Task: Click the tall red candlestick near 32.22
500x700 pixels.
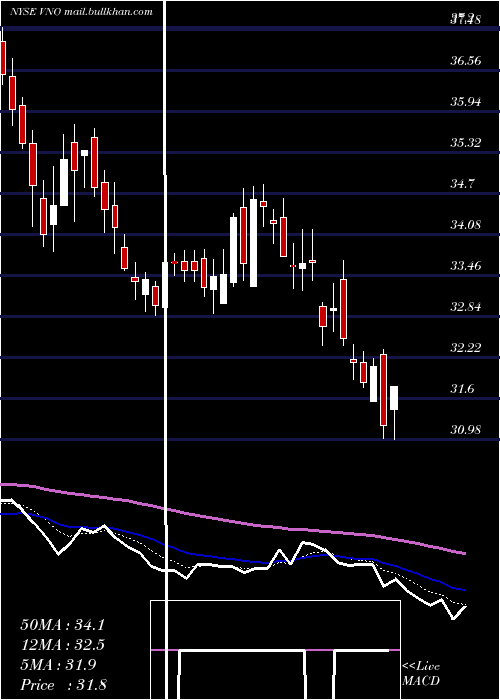Action: (x=383, y=389)
